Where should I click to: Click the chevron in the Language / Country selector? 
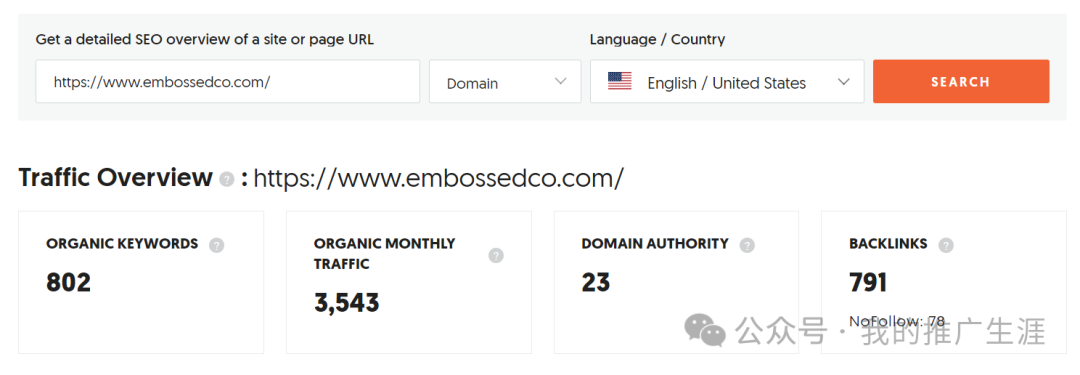pos(844,81)
